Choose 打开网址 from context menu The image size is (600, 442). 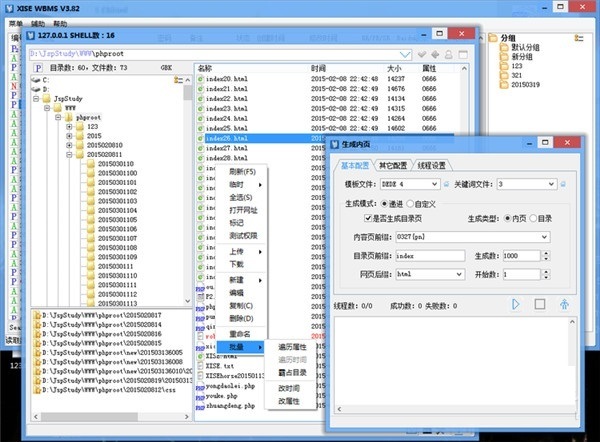[x=242, y=210]
